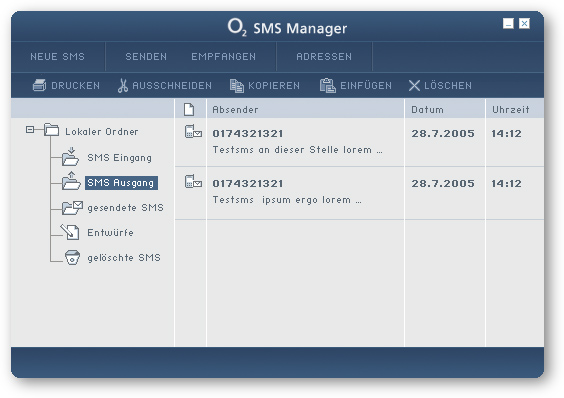Screen dimensions: 564x398
Task: Click the gelöschte SMS trash bin icon
Action: (x=72, y=258)
